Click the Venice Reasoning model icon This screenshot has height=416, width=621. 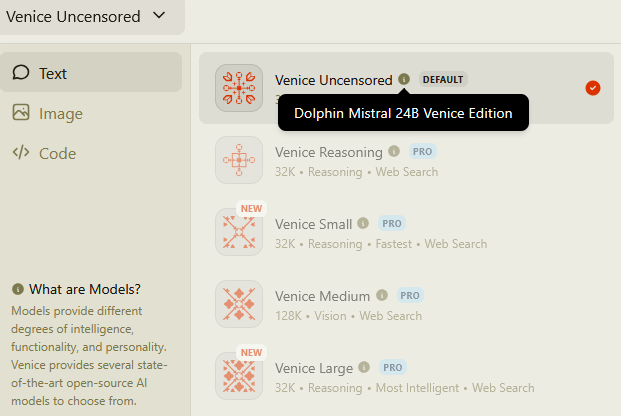239,160
